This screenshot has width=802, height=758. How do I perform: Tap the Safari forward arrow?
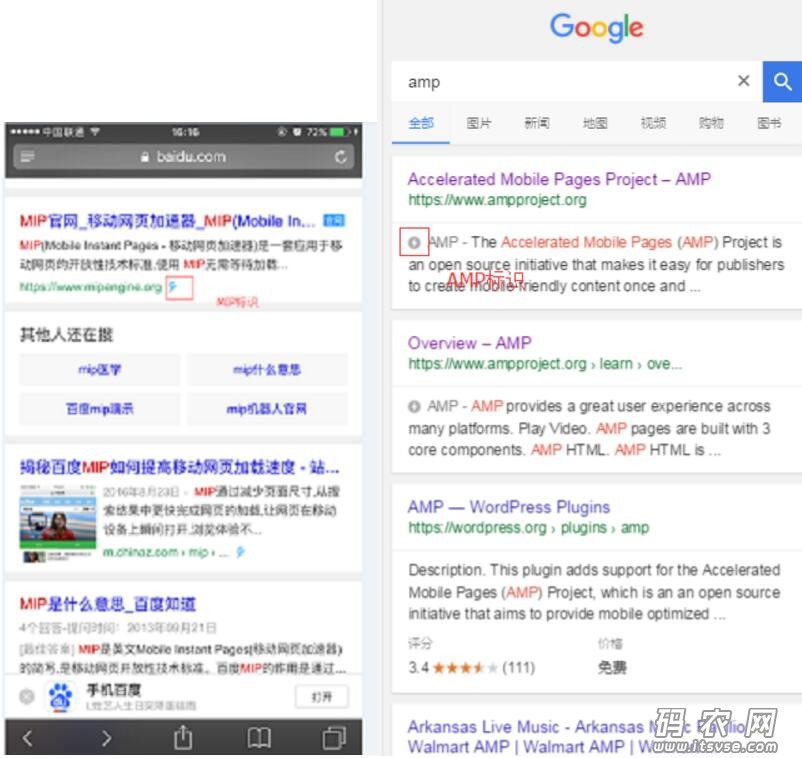106,738
